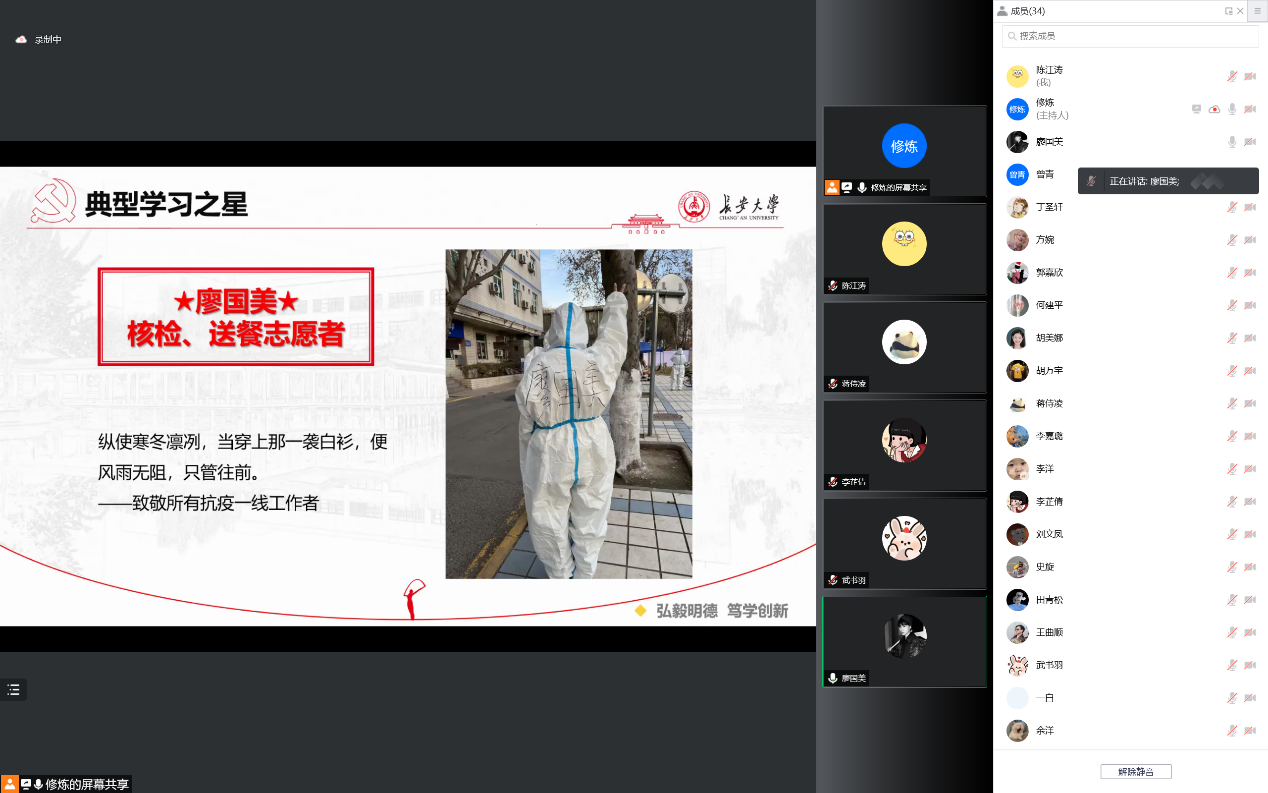This screenshot has height=793, width=1268.
Task: Open the list icon at bottom-left of slide
Action: click(13, 689)
